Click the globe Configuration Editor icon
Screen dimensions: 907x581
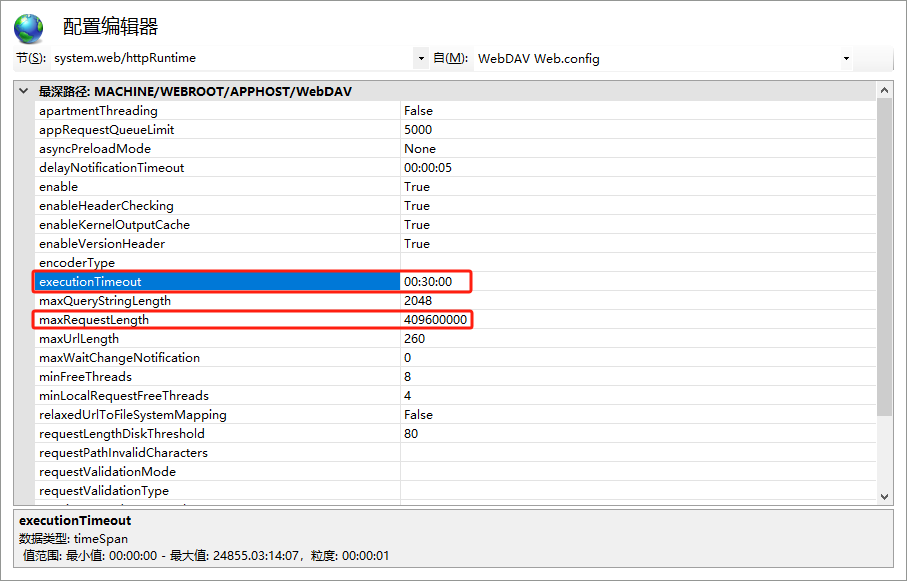coord(29,27)
